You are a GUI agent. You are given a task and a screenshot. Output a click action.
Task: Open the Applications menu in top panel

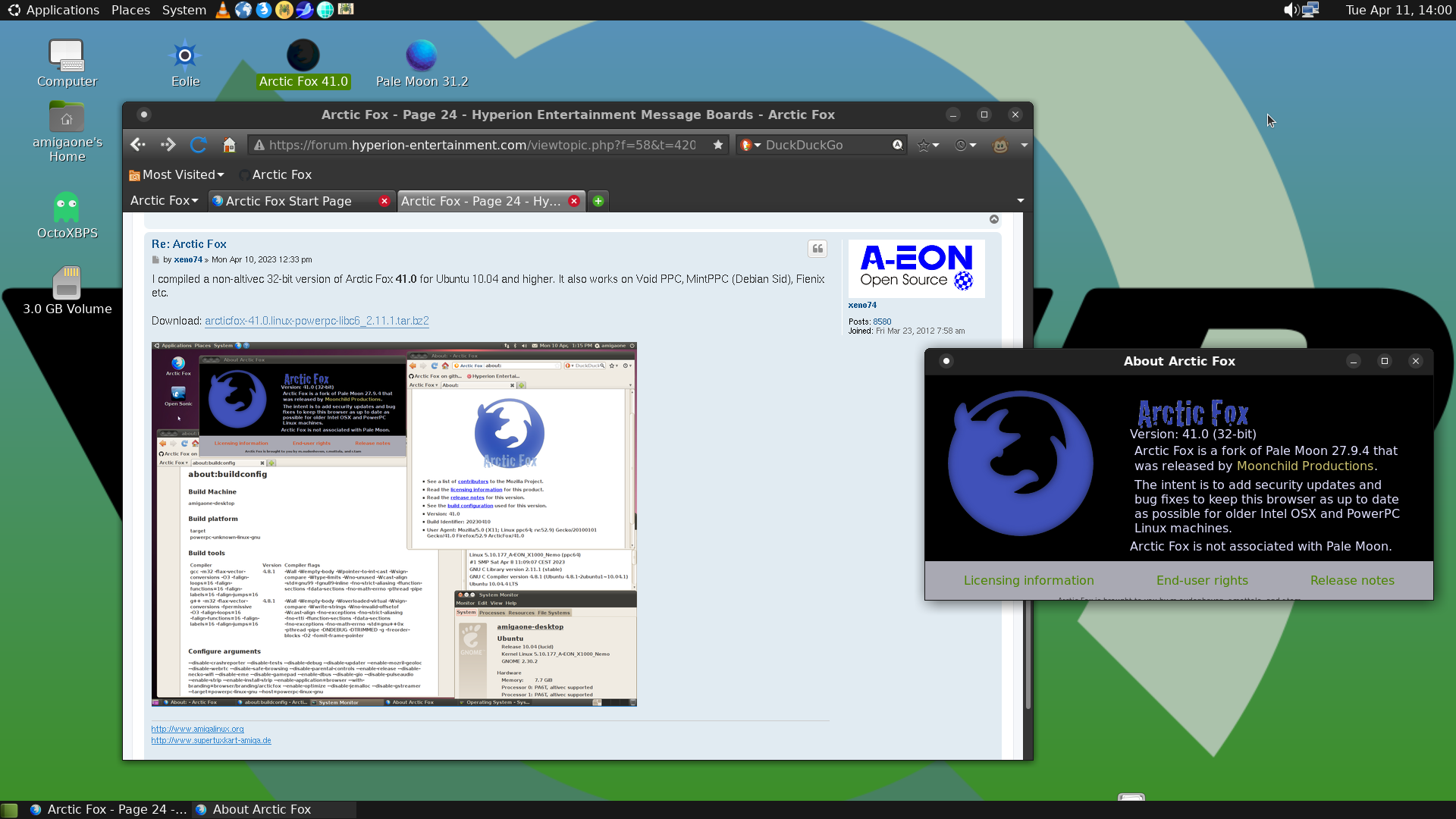(53, 10)
